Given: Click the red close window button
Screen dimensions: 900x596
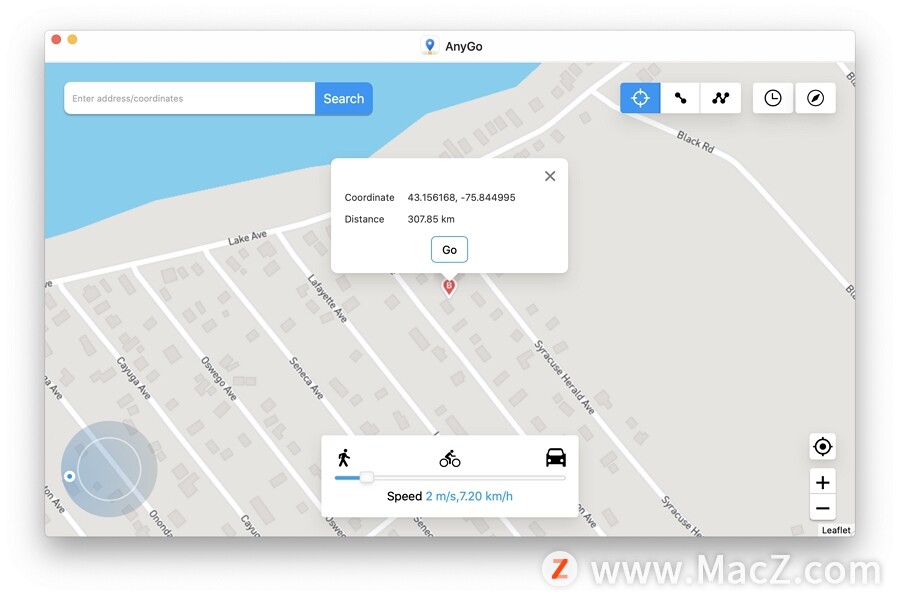Looking at the screenshot, I should [56, 39].
